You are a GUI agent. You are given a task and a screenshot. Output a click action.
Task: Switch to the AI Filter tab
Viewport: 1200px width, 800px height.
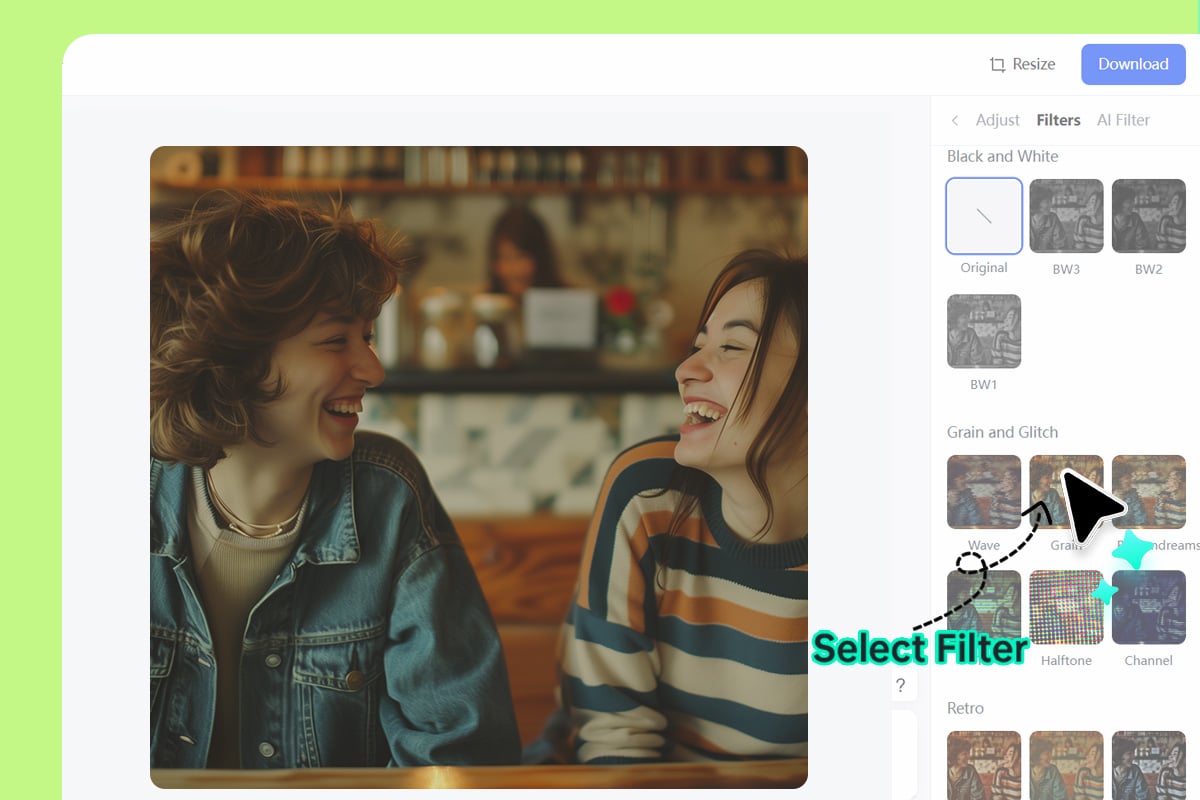1123,120
